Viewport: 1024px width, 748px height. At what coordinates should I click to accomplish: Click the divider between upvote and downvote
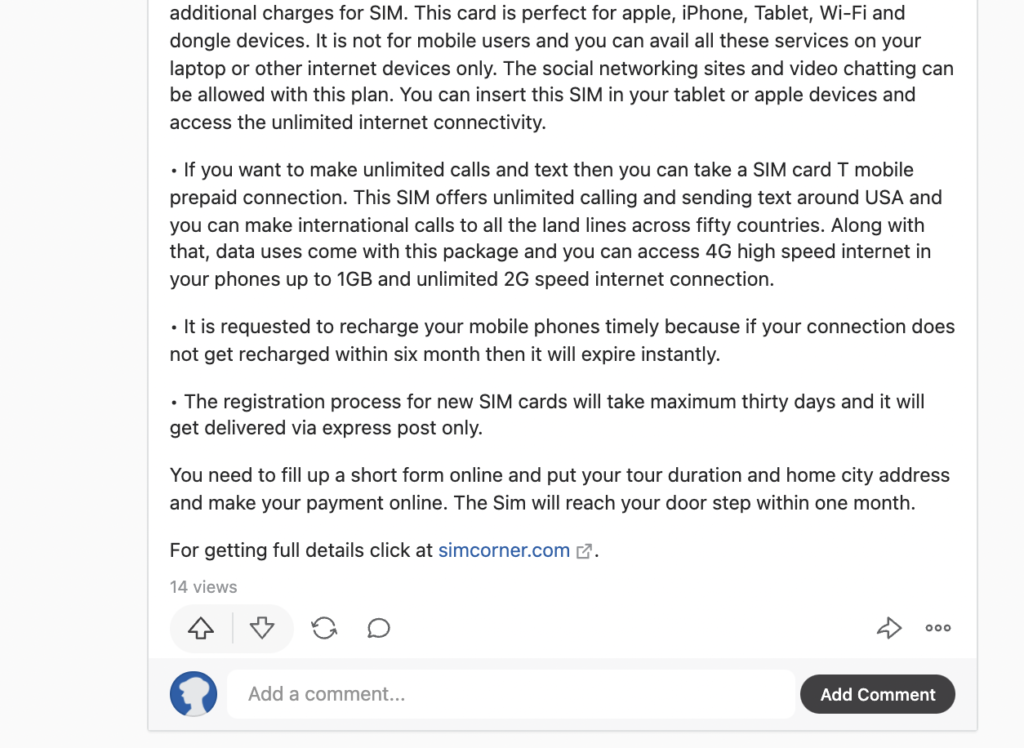click(x=232, y=628)
